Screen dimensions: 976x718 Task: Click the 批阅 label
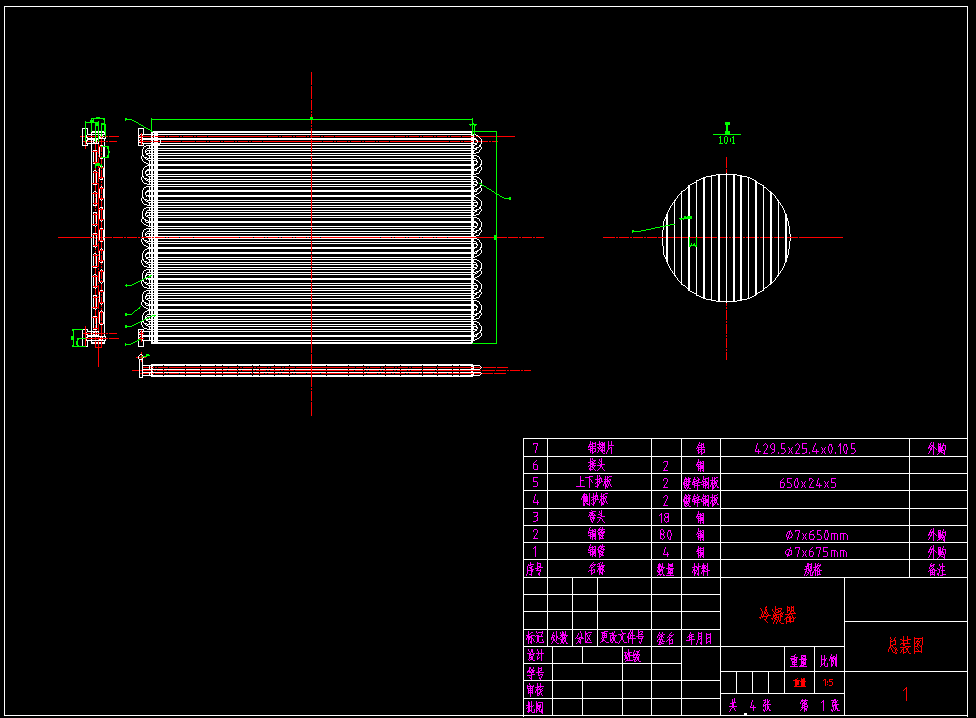click(535, 707)
